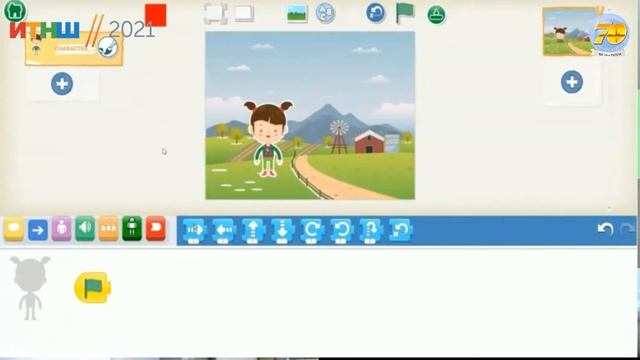This screenshot has width=640, height=360.
Task: Pick the Go Home block
Action: (x=400, y=231)
